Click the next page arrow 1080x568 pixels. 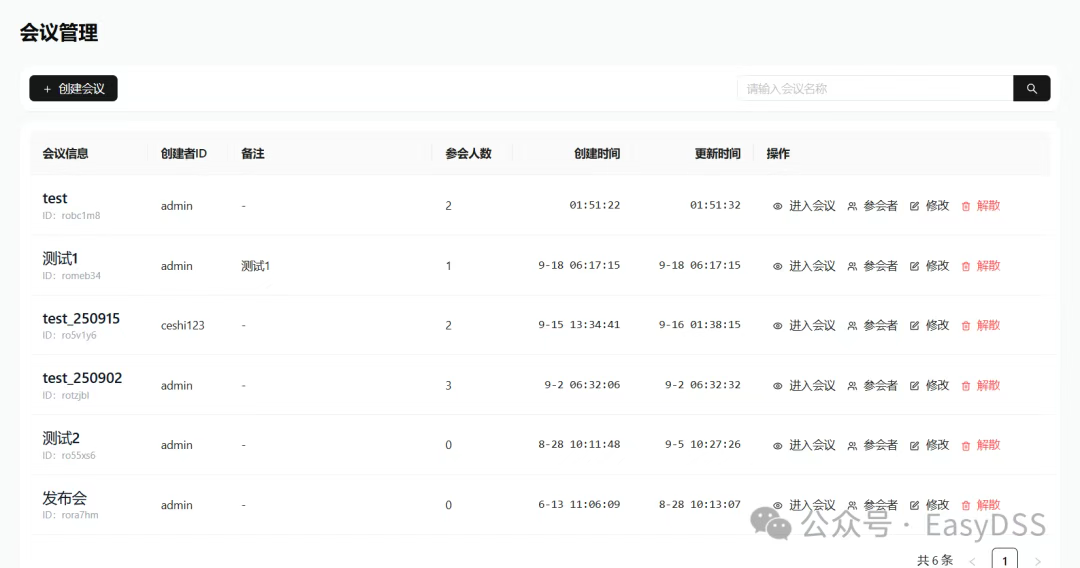(x=1037, y=561)
